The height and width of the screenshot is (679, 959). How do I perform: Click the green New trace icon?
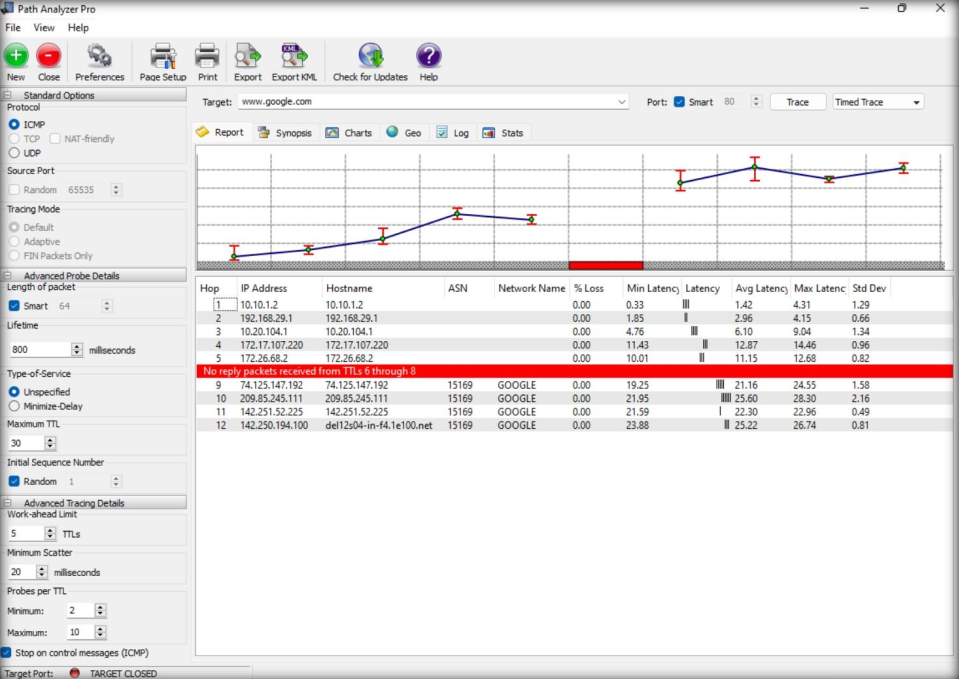tap(16, 56)
